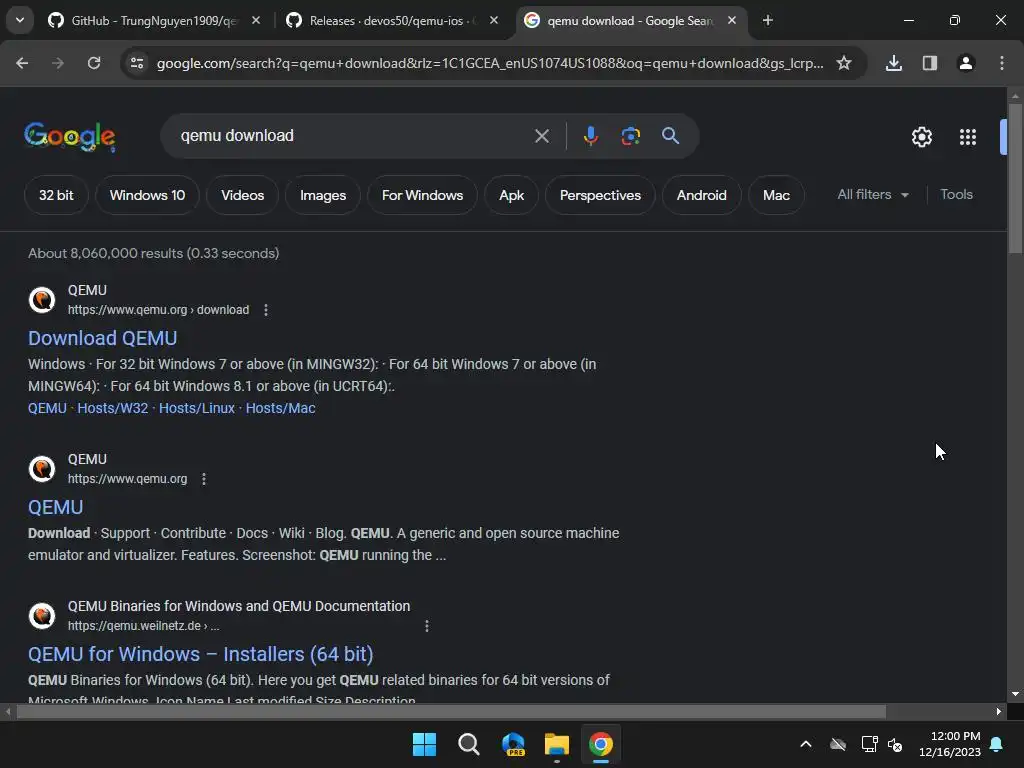Close the Releases devos50 tab

click(x=494, y=21)
